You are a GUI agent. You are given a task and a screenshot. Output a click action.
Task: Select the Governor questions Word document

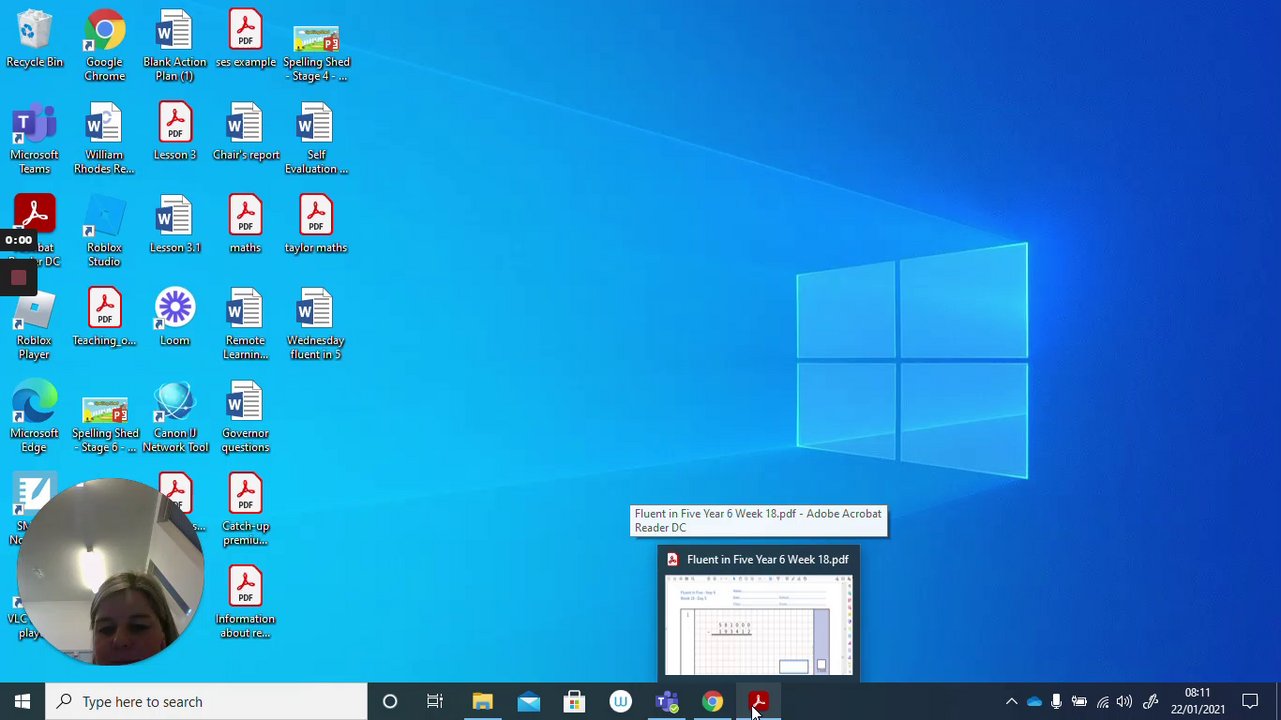(x=245, y=418)
